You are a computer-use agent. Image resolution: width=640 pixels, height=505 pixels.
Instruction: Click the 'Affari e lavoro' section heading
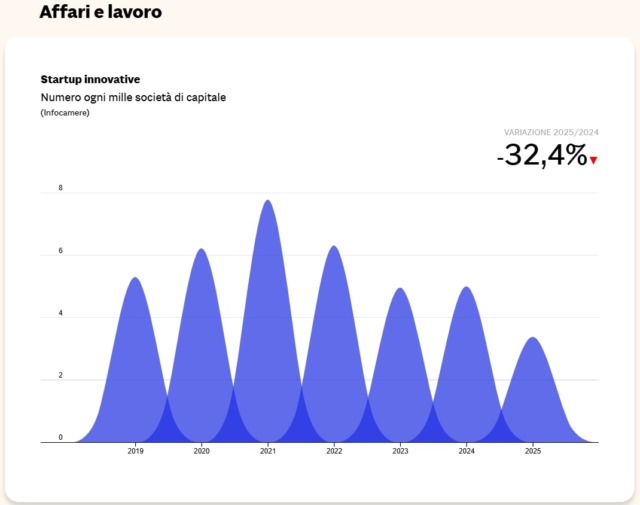tap(100, 13)
